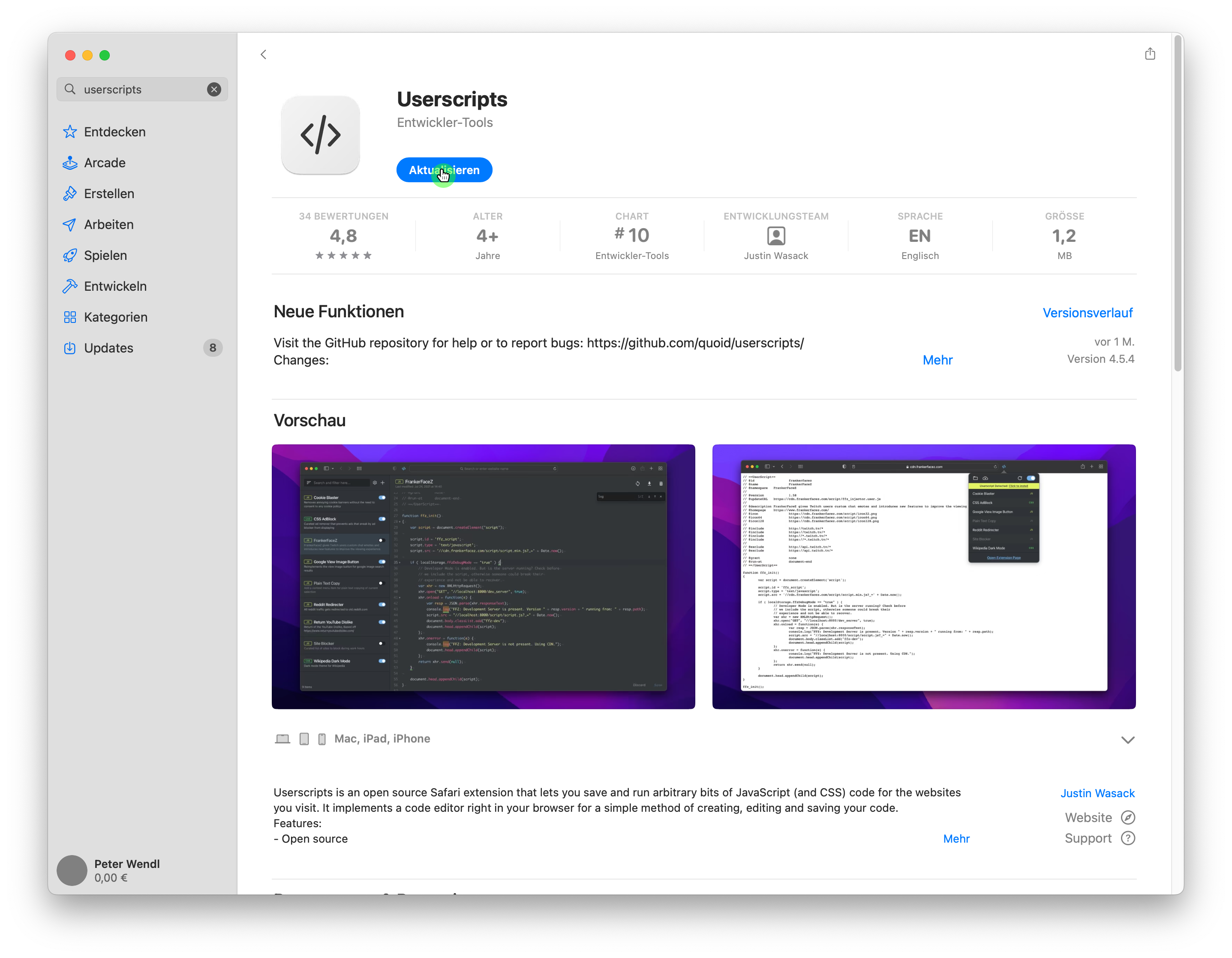
Task: Click the Erstellen paintbrush icon
Action: 70,193
